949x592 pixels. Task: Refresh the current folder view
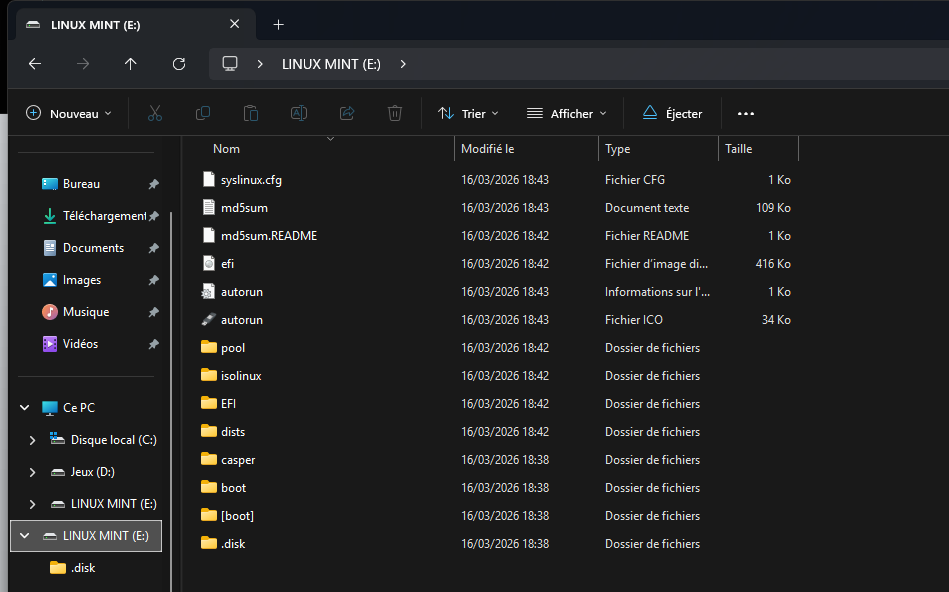179,64
